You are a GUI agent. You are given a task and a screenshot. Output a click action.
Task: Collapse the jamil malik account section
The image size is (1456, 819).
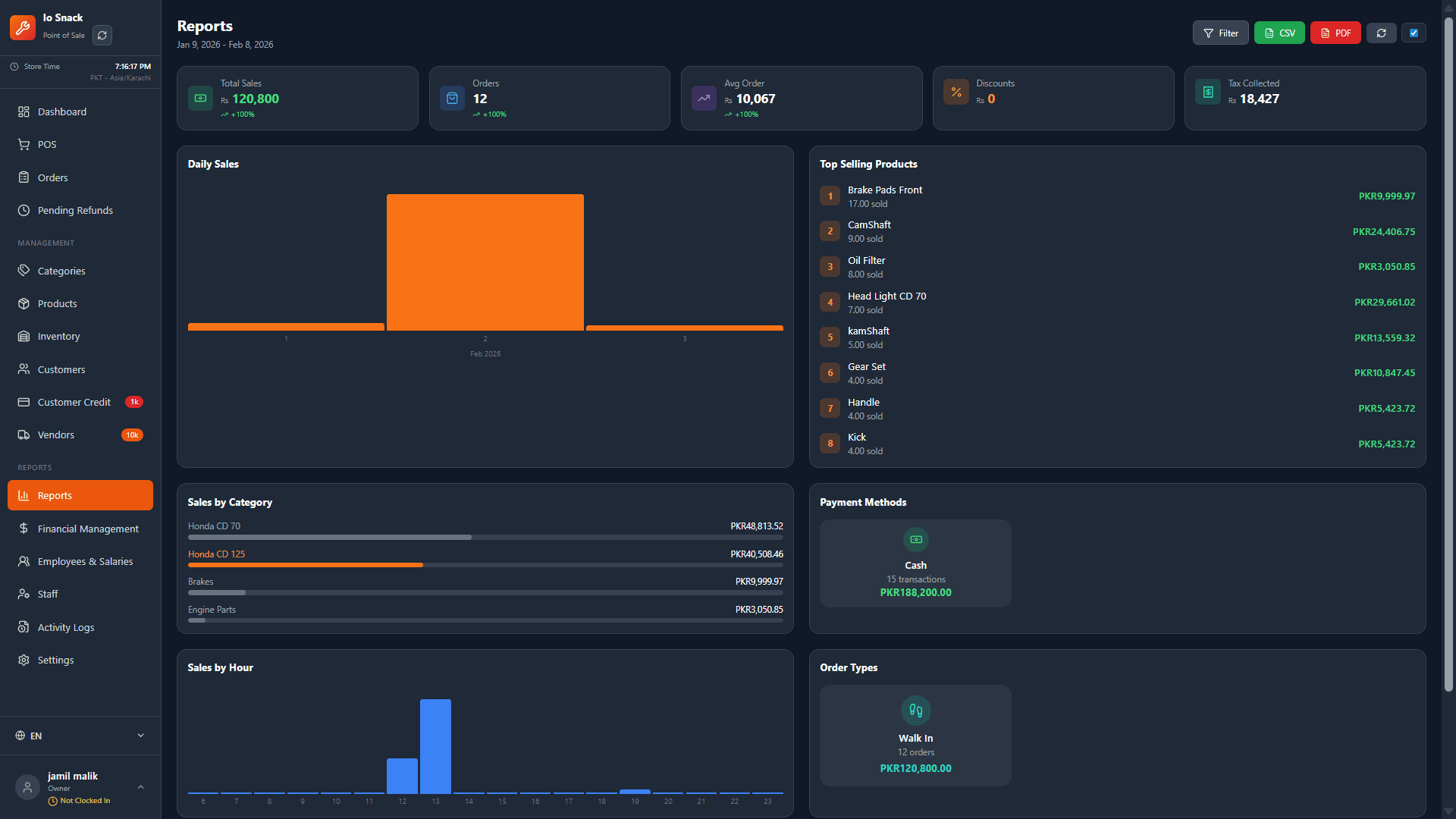point(140,787)
